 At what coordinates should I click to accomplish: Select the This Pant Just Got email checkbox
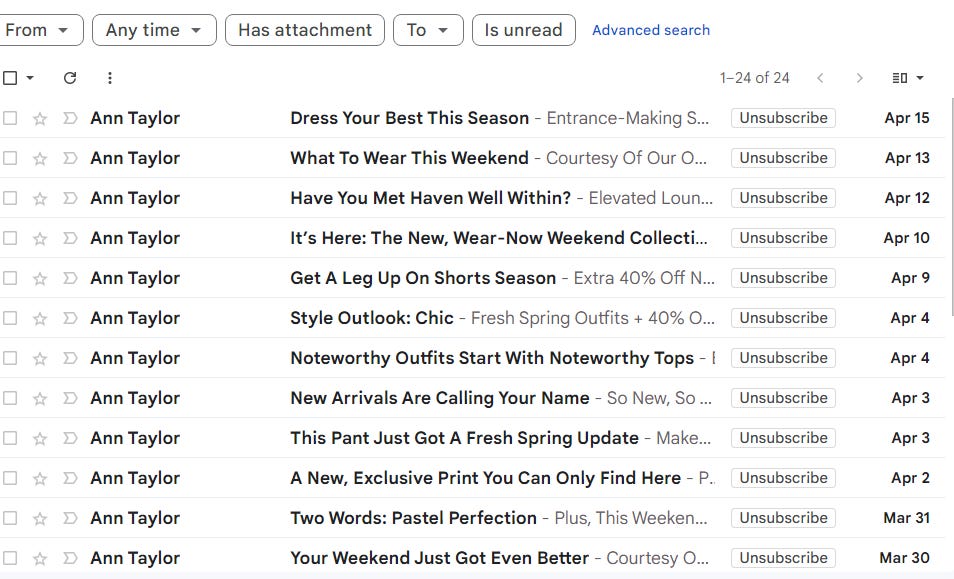tap(10, 439)
